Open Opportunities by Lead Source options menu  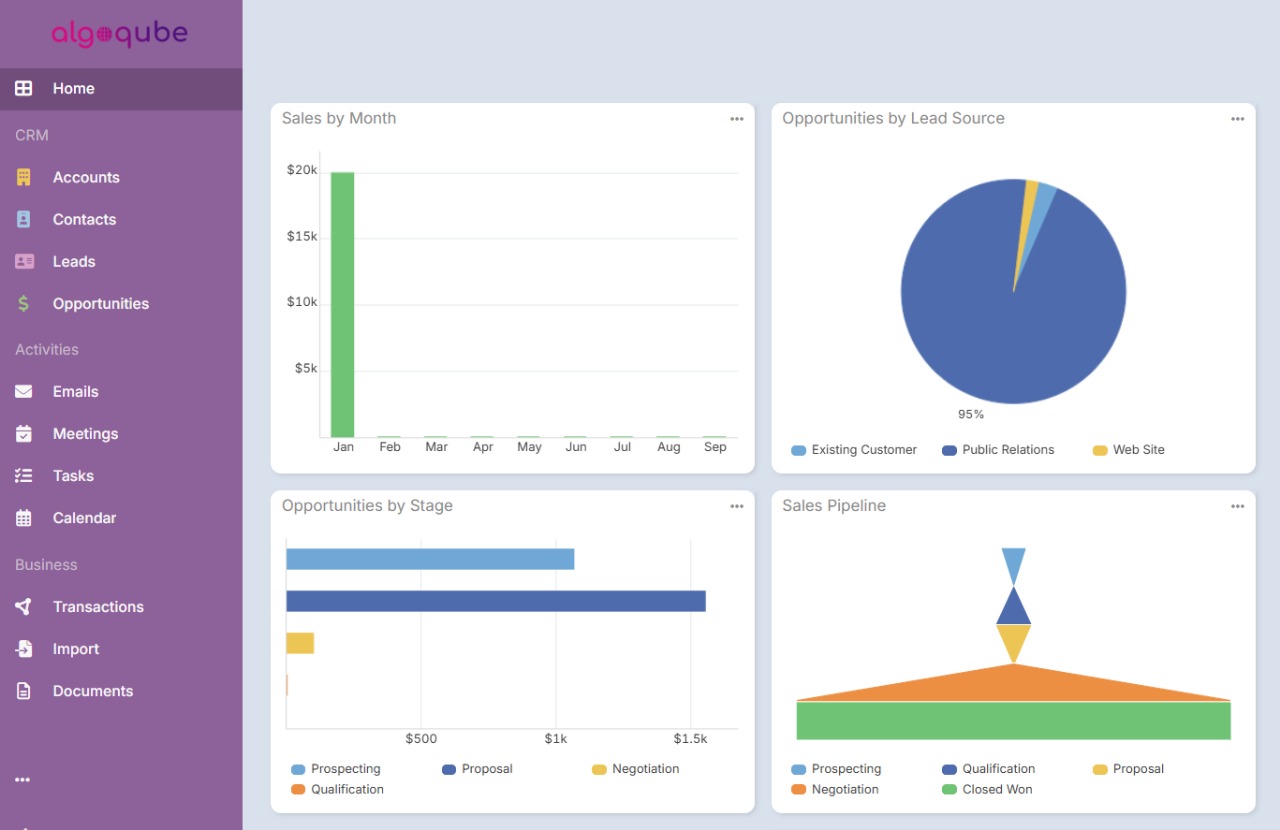1237,119
